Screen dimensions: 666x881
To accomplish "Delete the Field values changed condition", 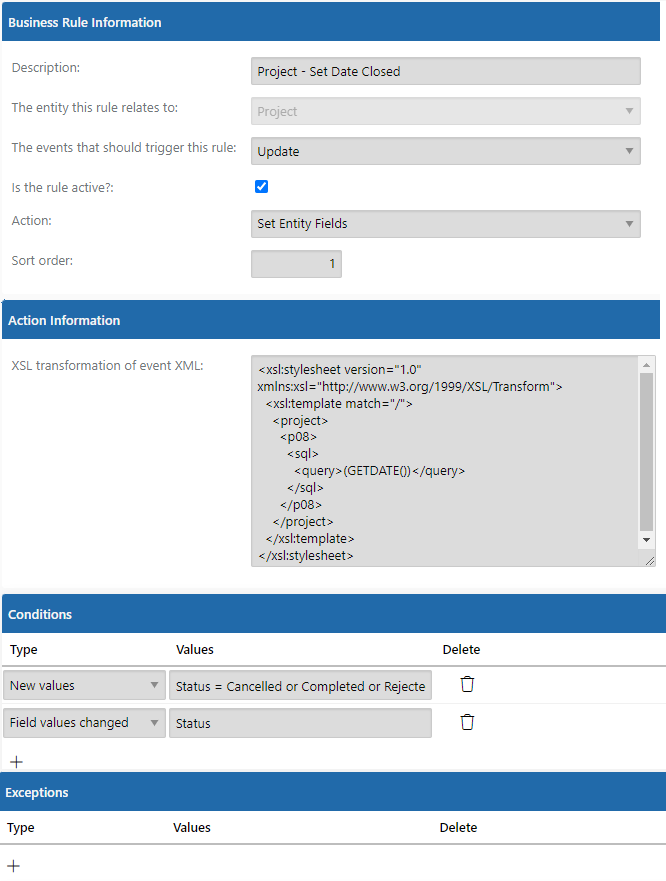I will click(467, 722).
